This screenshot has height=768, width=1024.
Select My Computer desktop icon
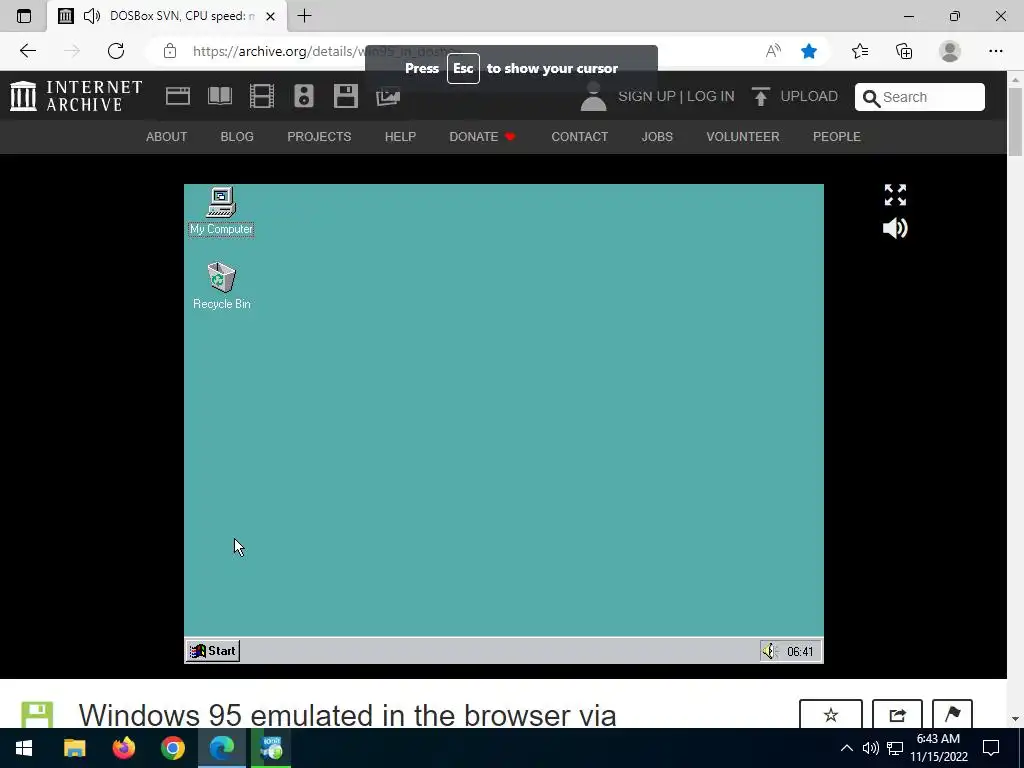[x=221, y=212]
